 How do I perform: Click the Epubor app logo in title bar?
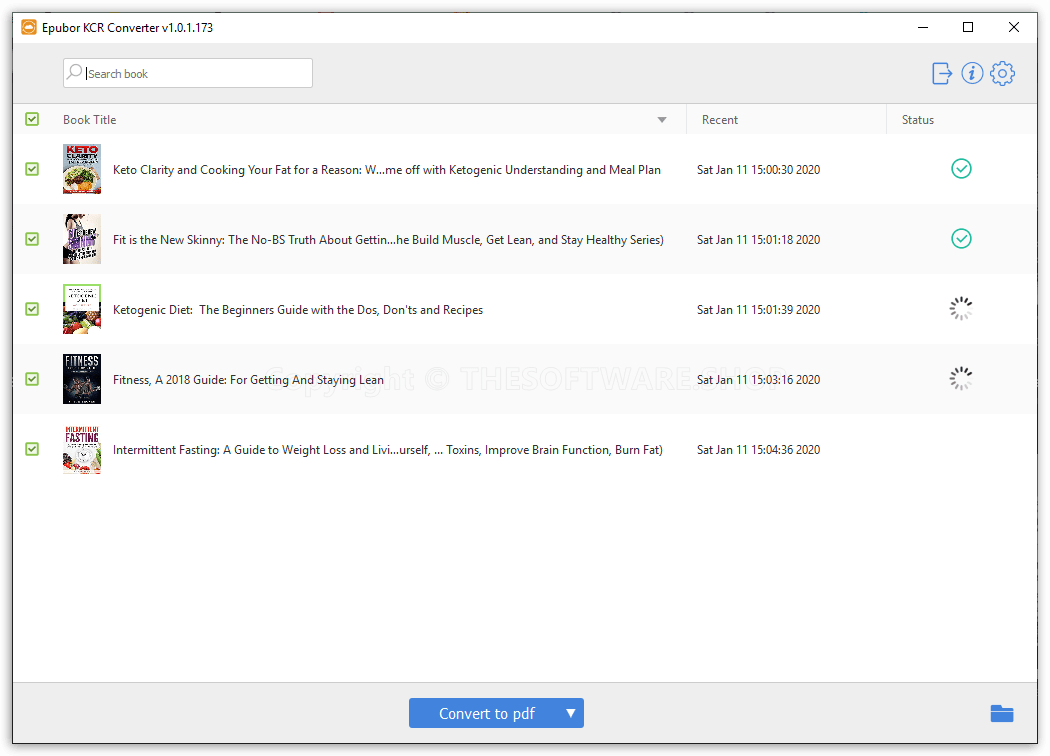(x=29, y=27)
